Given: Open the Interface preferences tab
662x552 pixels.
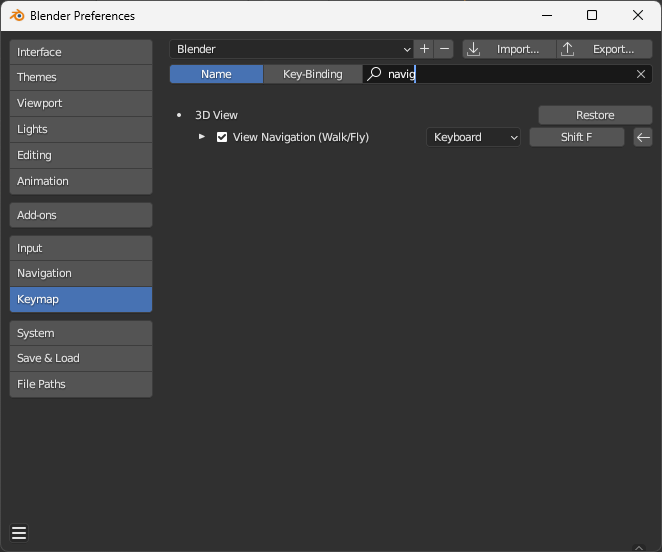Looking at the screenshot, I should point(81,52).
